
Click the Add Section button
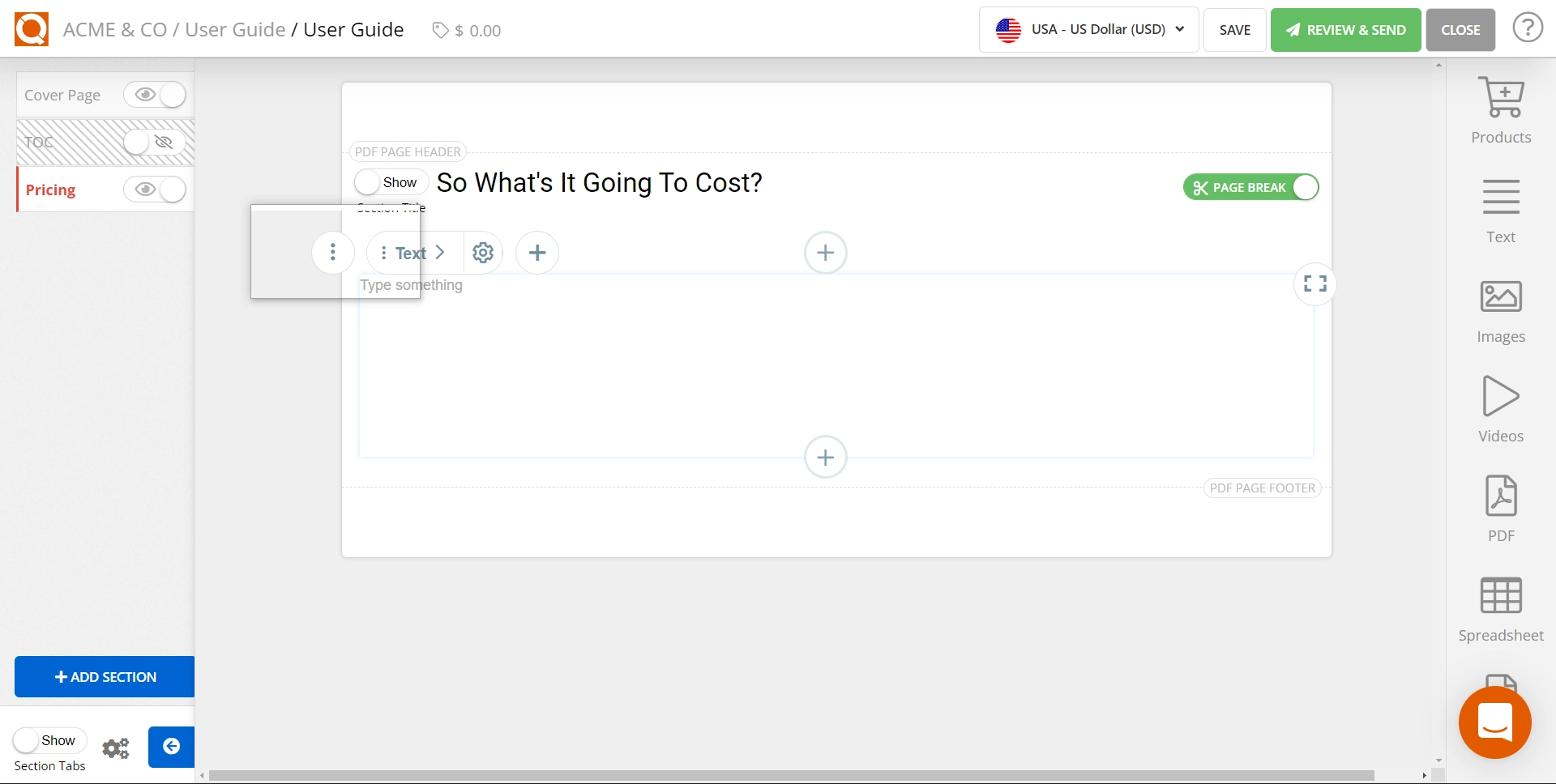coord(105,677)
